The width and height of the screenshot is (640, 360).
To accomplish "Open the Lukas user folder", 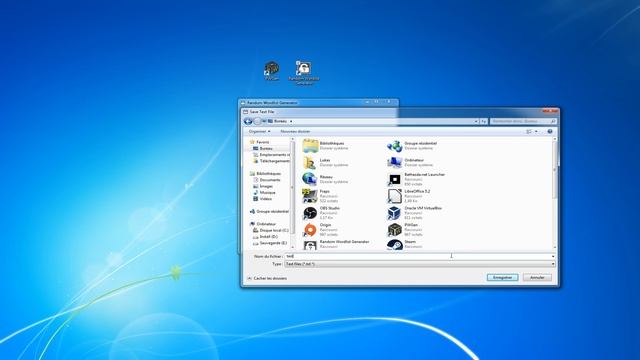I will 326,162.
